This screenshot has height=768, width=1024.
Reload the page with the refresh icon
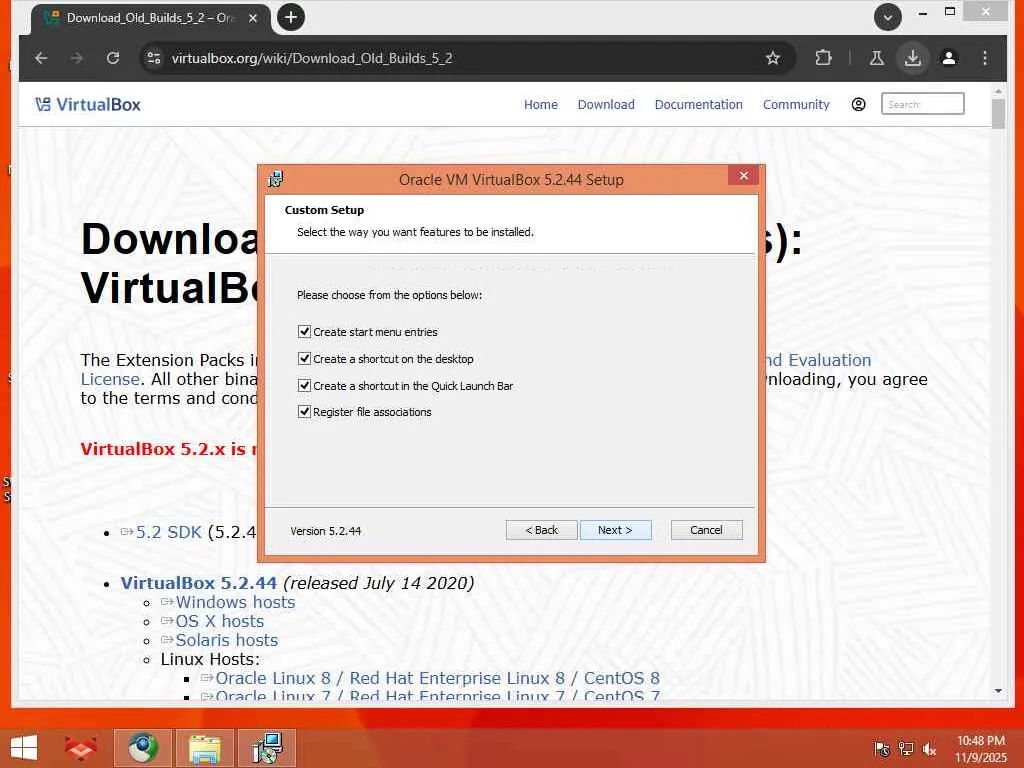pos(113,58)
